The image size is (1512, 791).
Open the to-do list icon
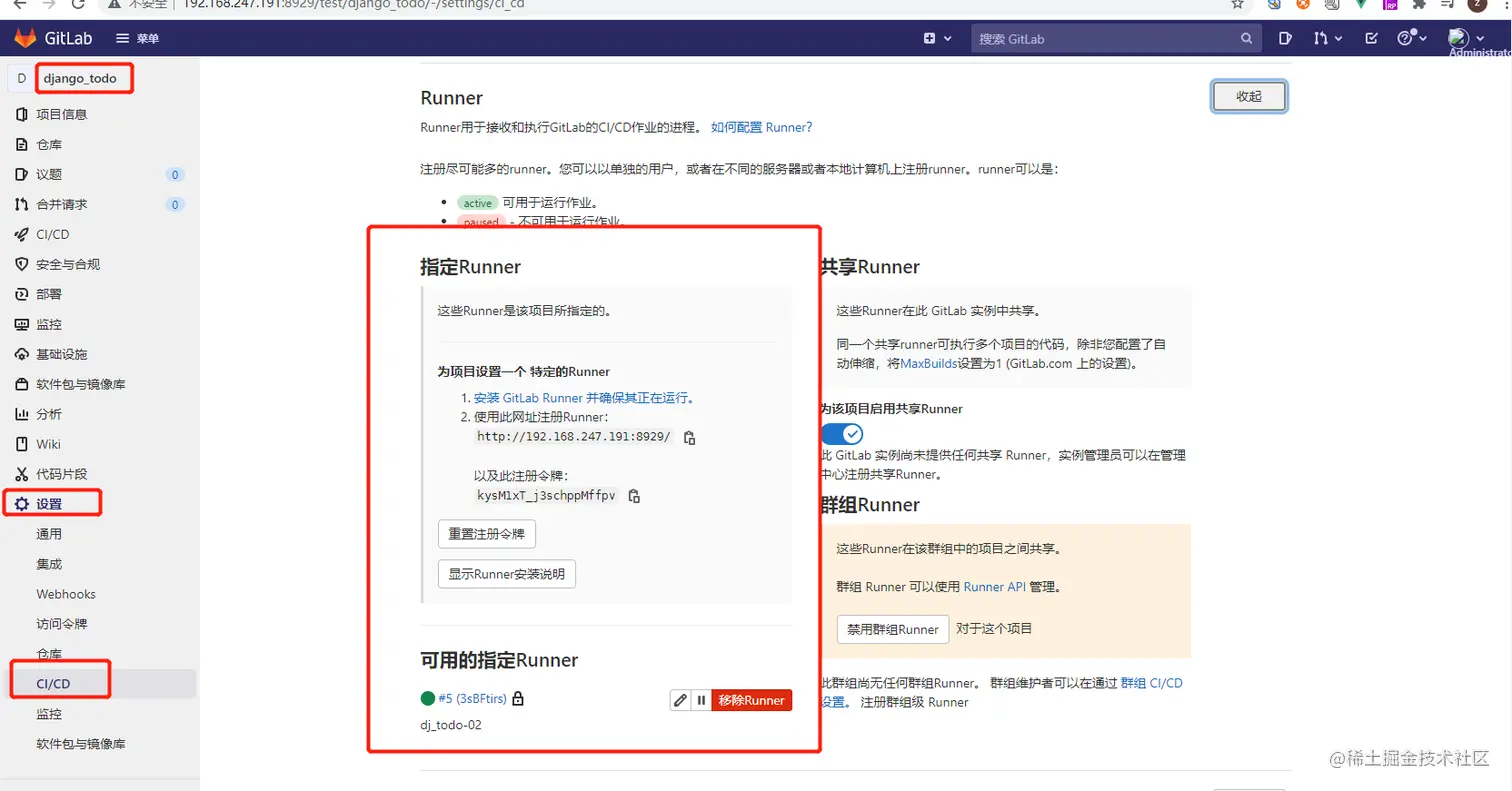pos(1371,38)
